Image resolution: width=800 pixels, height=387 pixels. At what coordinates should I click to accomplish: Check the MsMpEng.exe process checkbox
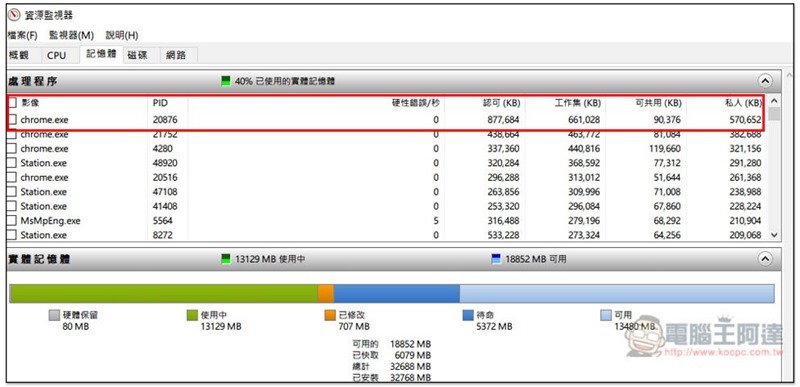click(x=12, y=221)
